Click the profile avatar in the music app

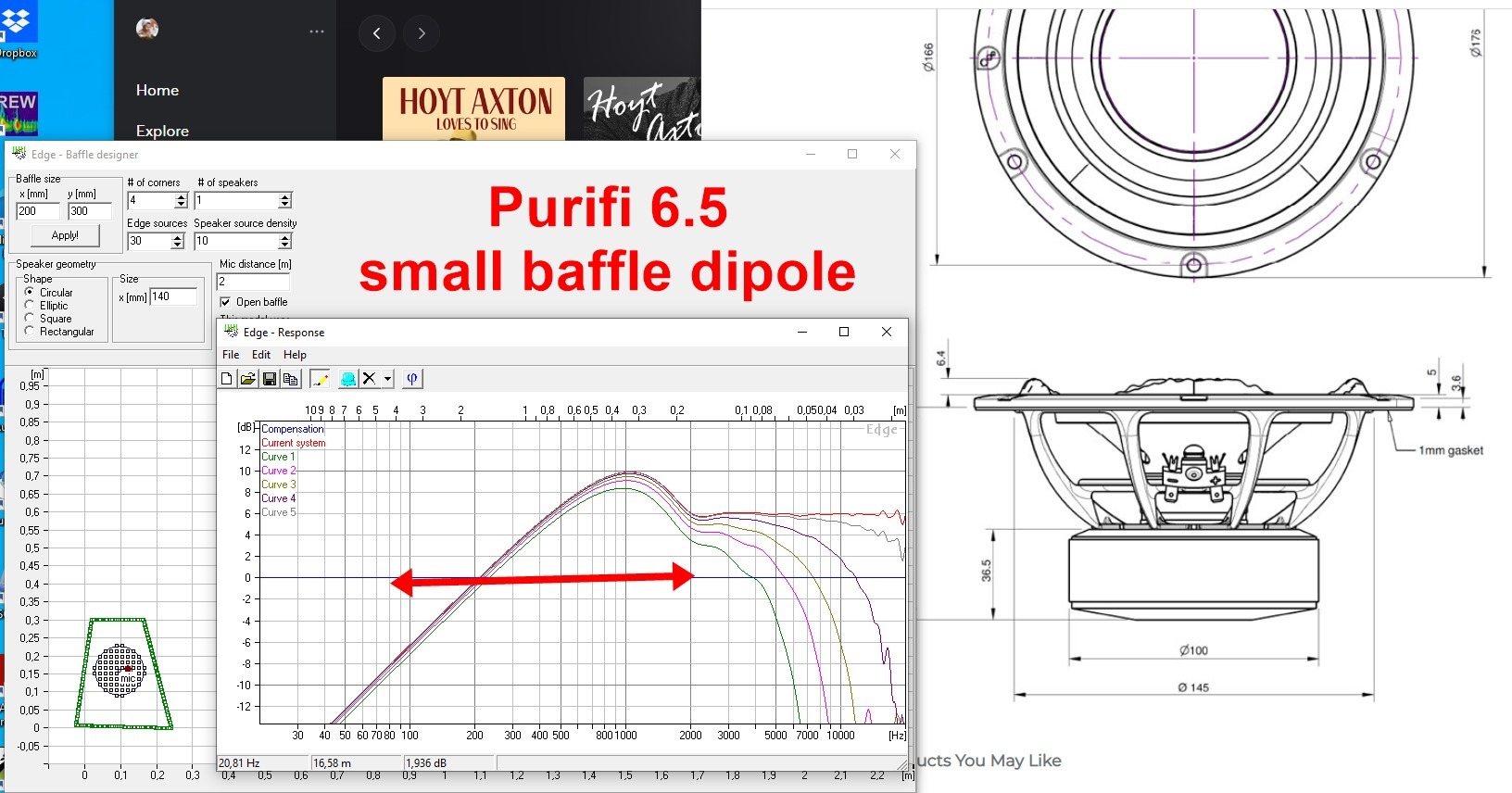click(x=147, y=29)
